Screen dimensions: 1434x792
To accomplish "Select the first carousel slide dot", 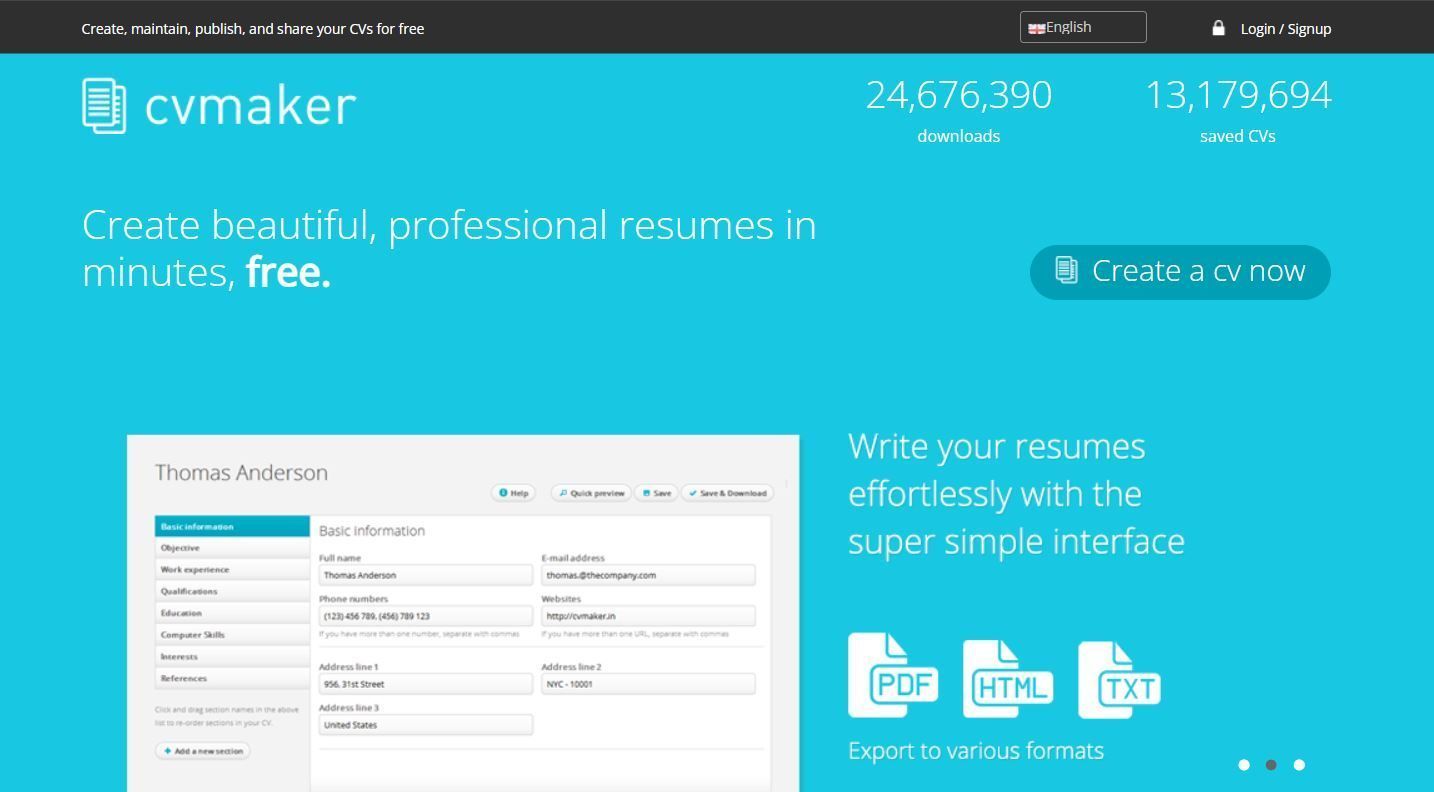I will [1244, 765].
